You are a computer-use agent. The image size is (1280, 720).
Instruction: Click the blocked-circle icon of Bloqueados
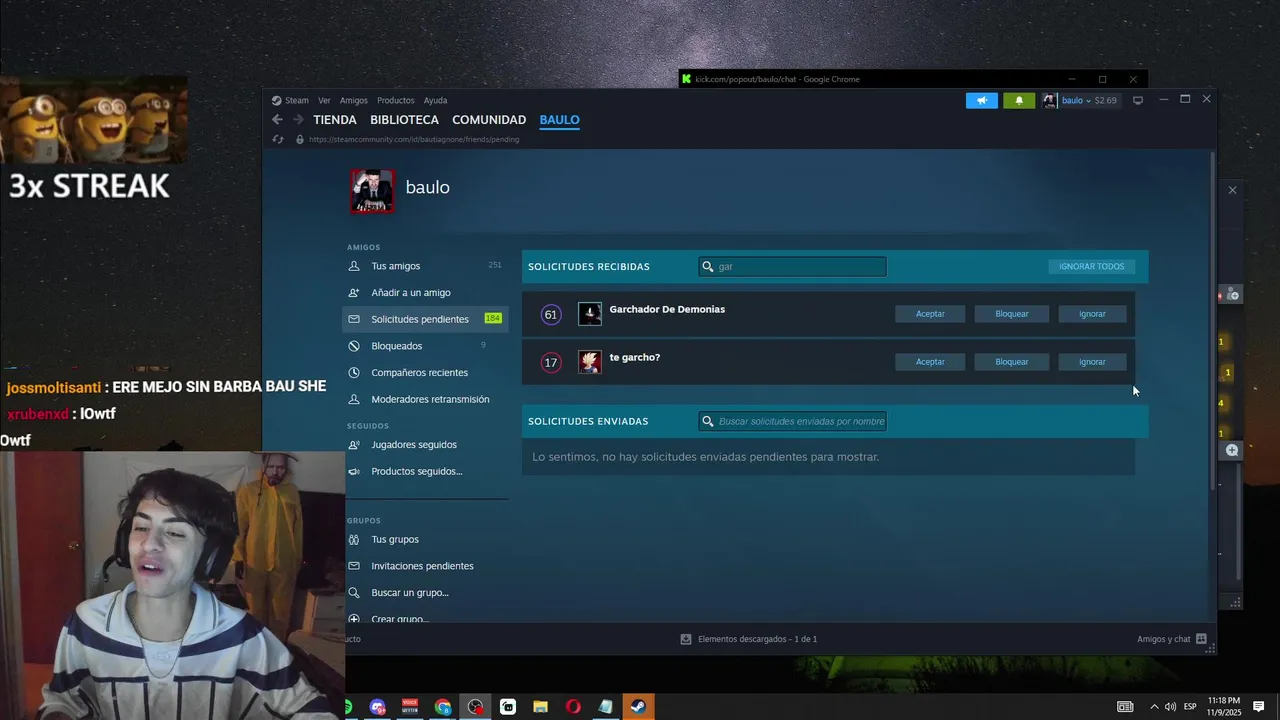(354, 346)
